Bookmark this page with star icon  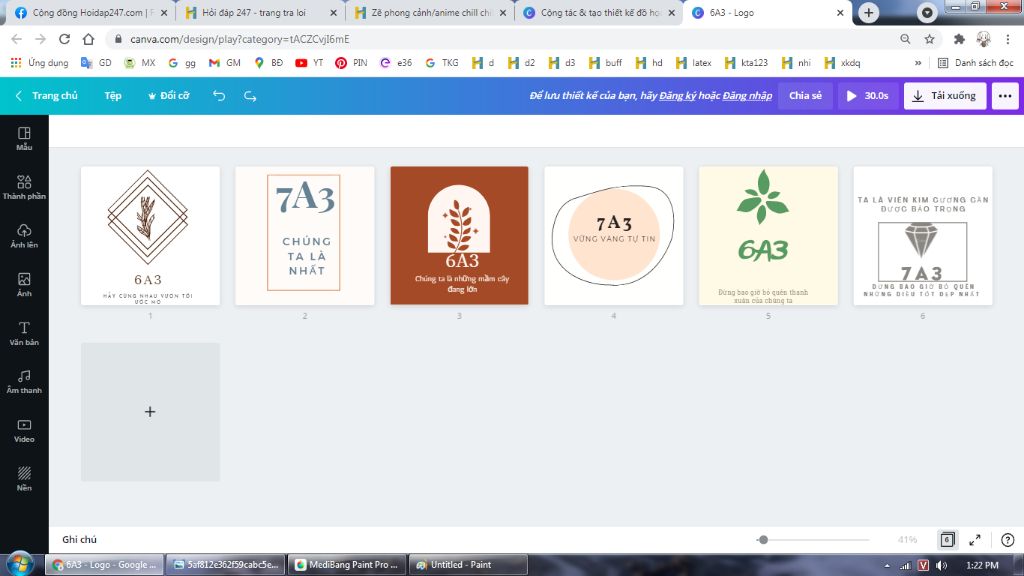click(929, 39)
